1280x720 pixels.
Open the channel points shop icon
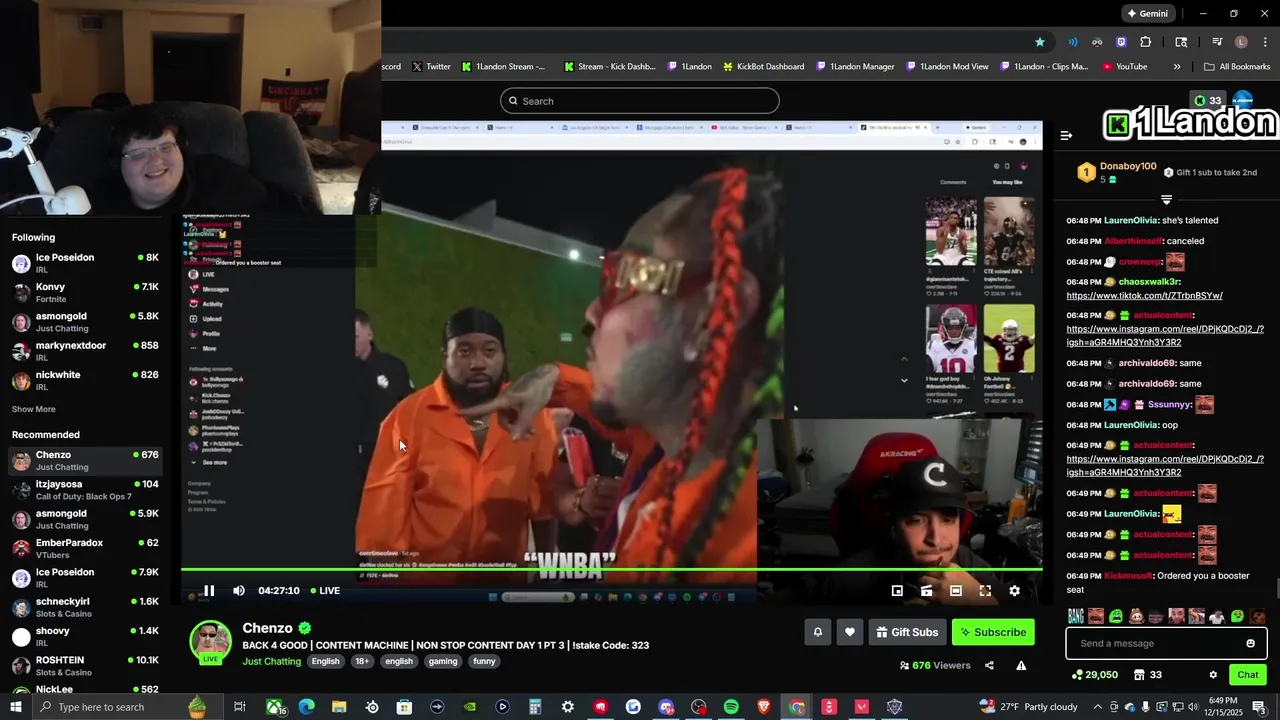(x=1139, y=675)
